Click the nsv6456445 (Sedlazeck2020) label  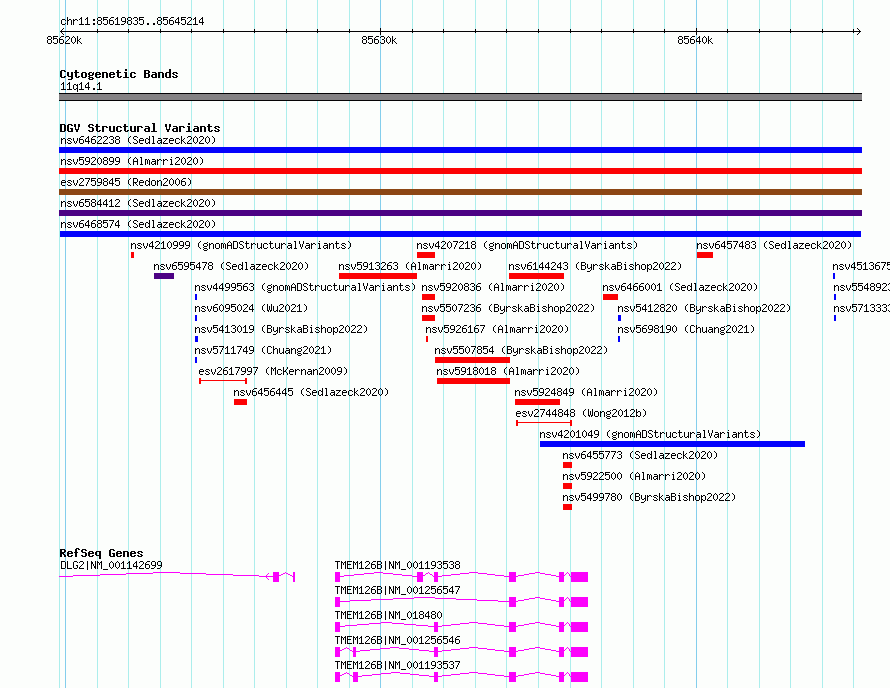(311, 392)
